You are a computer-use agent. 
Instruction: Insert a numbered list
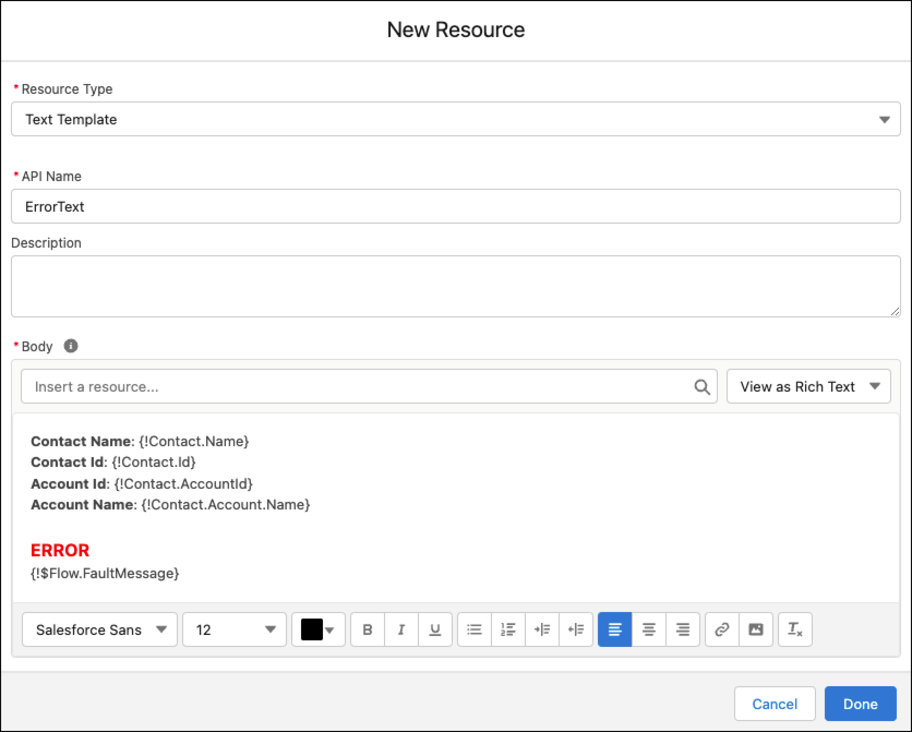click(508, 629)
